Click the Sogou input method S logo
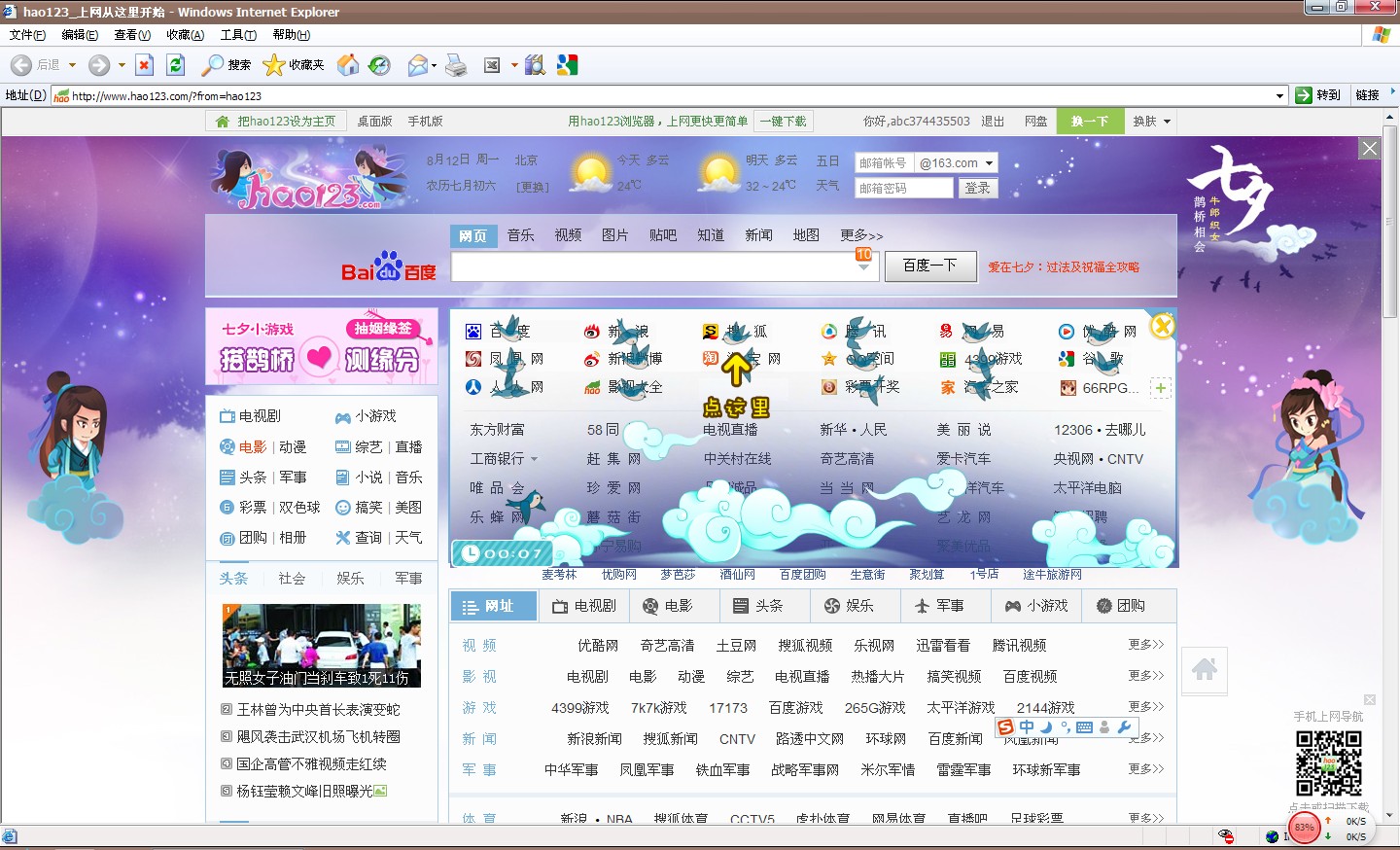This screenshot has width=1400, height=850. pos(1006,727)
